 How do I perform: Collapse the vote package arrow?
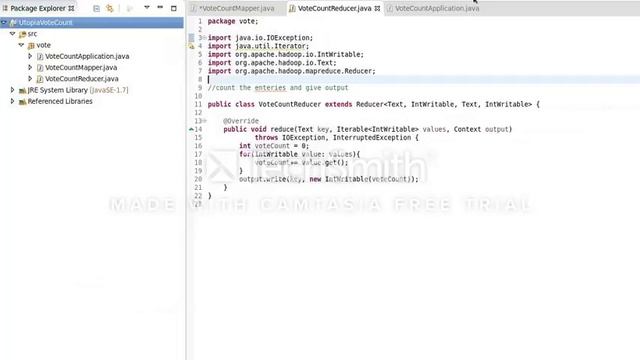21,45
